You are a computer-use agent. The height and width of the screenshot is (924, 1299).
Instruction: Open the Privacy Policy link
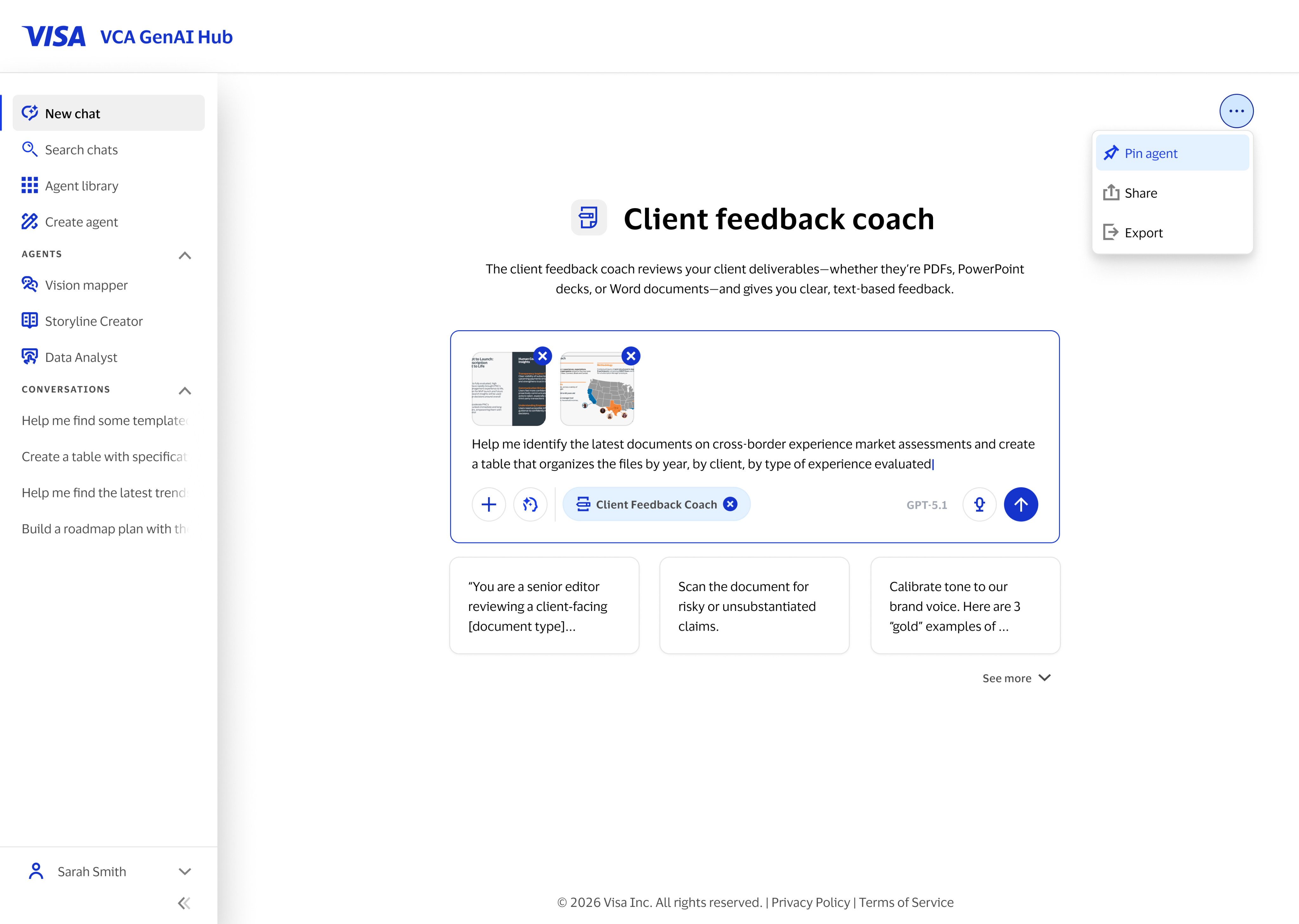pyautogui.click(x=811, y=902)
